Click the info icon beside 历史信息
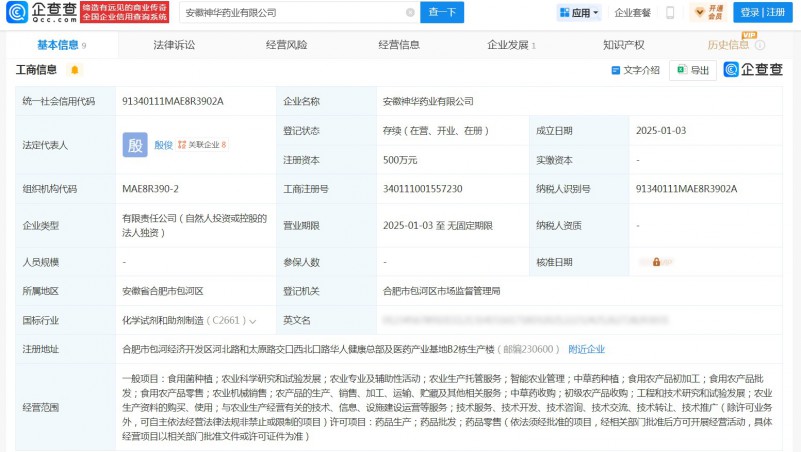This screenshot has width=801, height=452. click(x=760, y=45)
